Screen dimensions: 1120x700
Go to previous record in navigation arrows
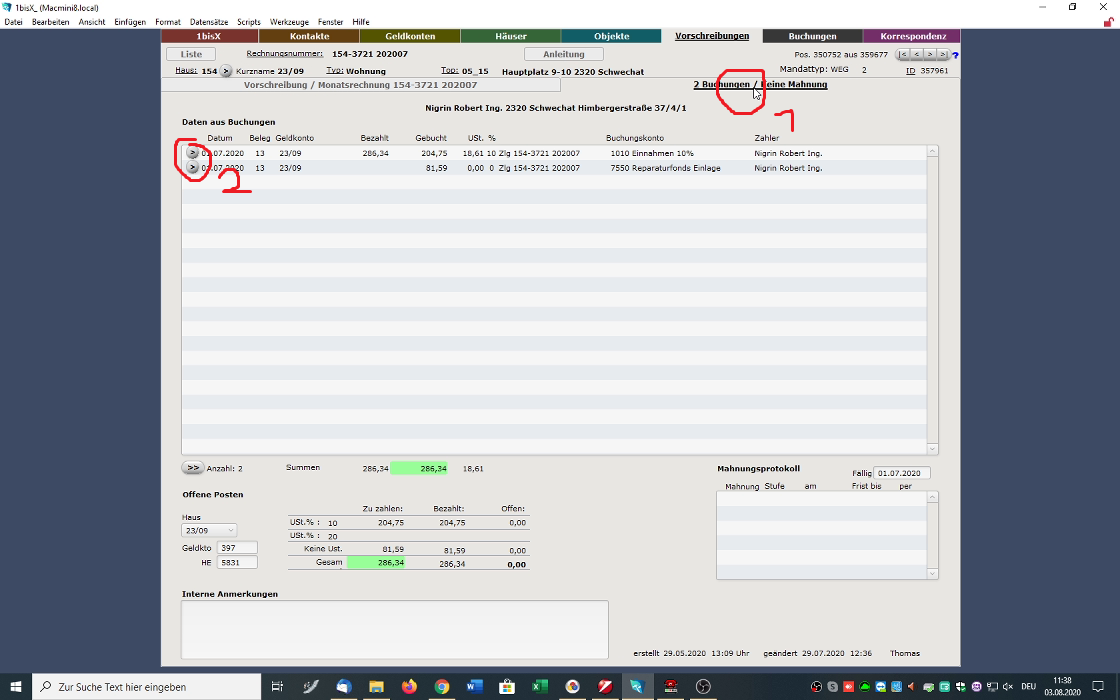(917, 54)
